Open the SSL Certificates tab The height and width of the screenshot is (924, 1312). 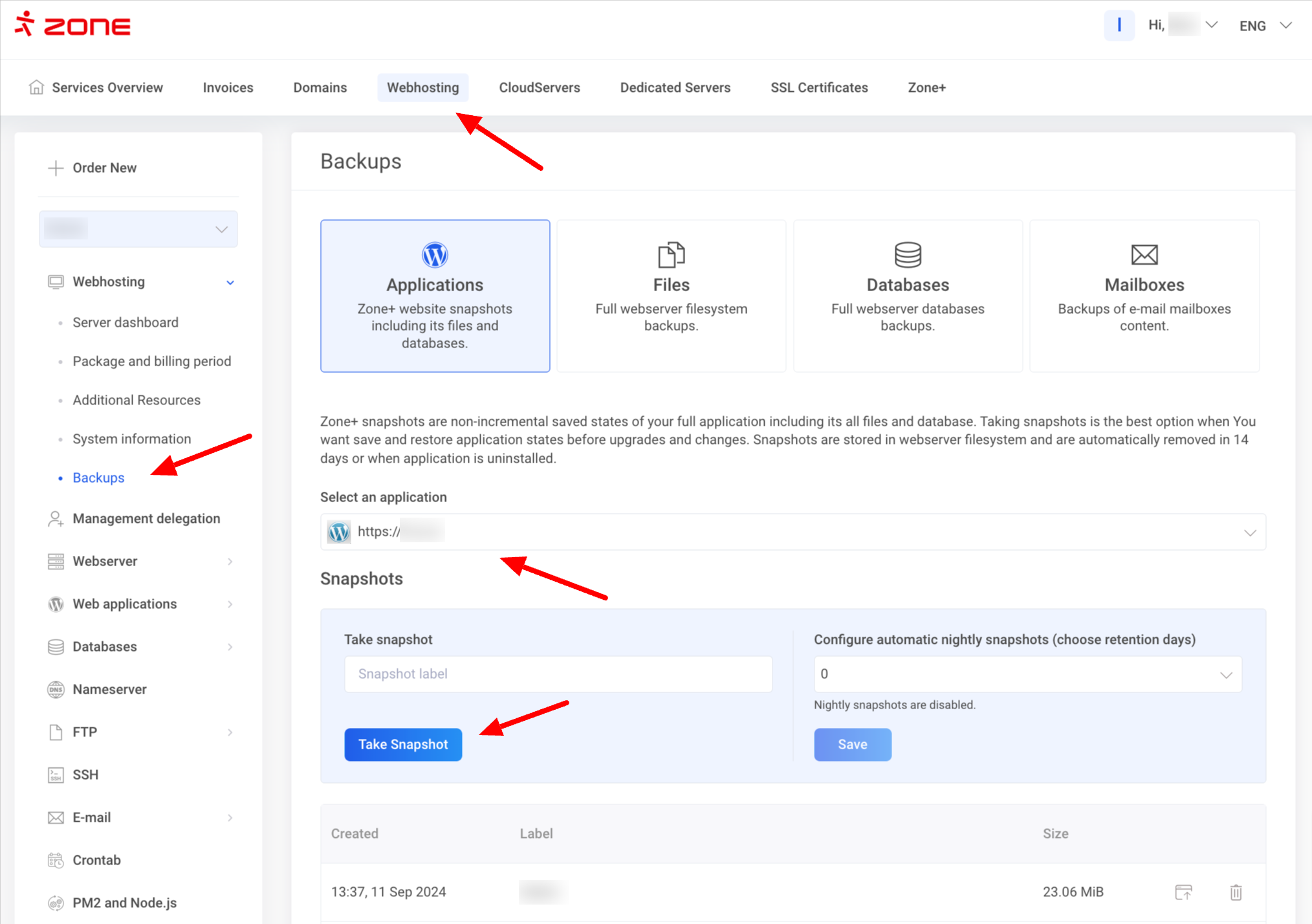click(818, 87)
